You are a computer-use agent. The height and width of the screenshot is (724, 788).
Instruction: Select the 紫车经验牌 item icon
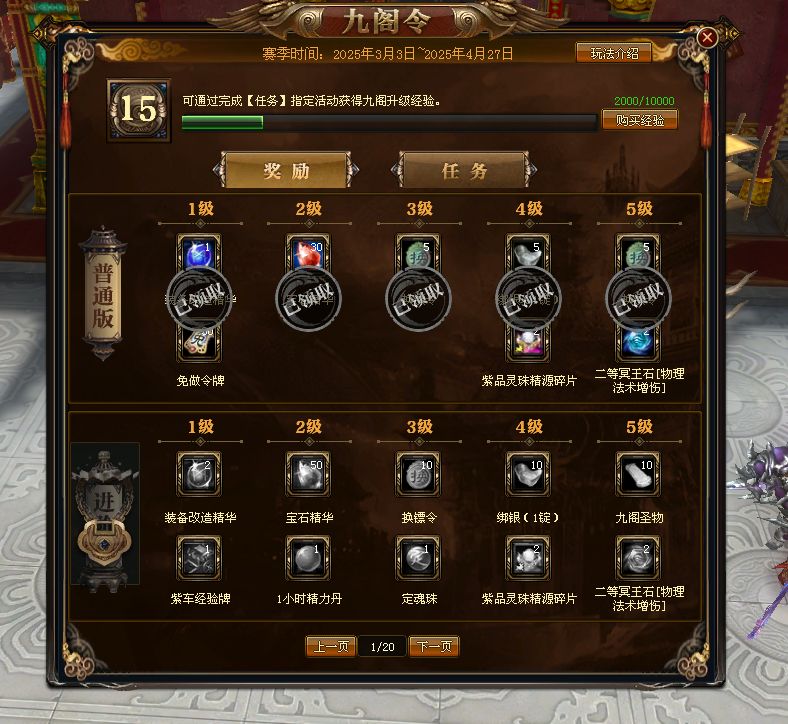[199, 558]
